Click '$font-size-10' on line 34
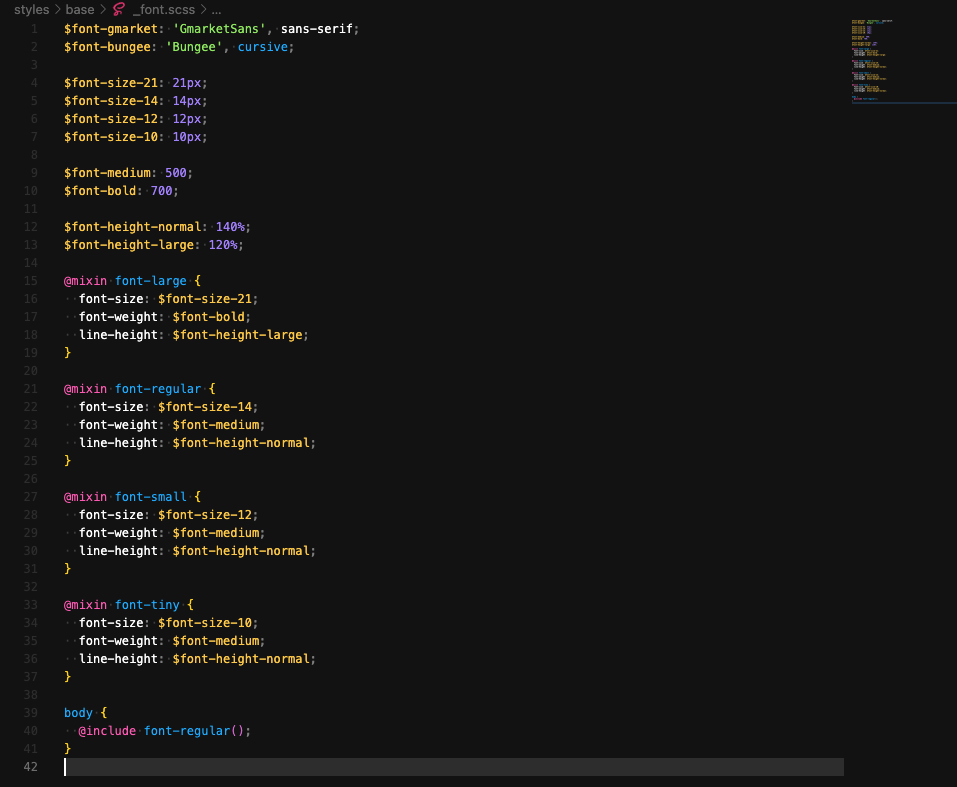Viewport: 957px width, 787px height. click(x=205, y=623)
